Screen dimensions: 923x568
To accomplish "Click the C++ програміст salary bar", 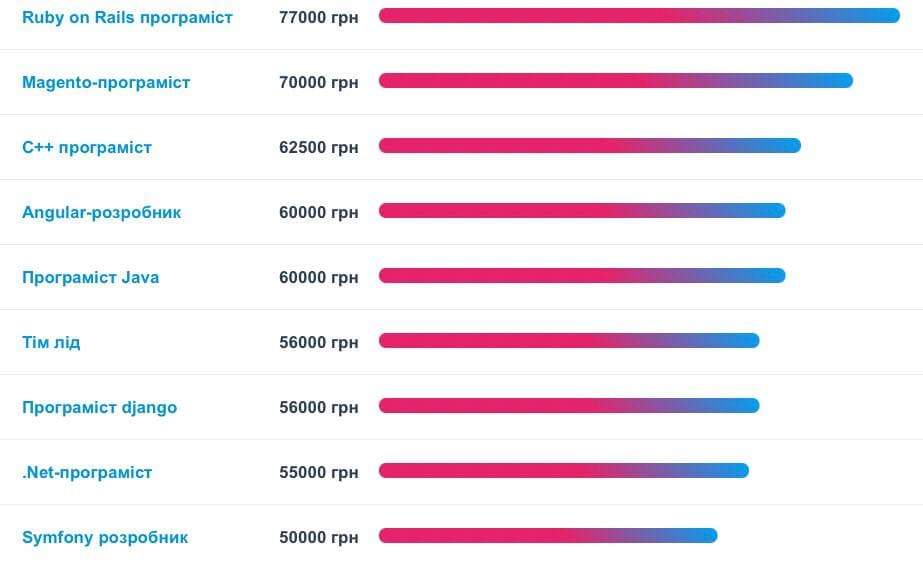I will coord(589,146).
